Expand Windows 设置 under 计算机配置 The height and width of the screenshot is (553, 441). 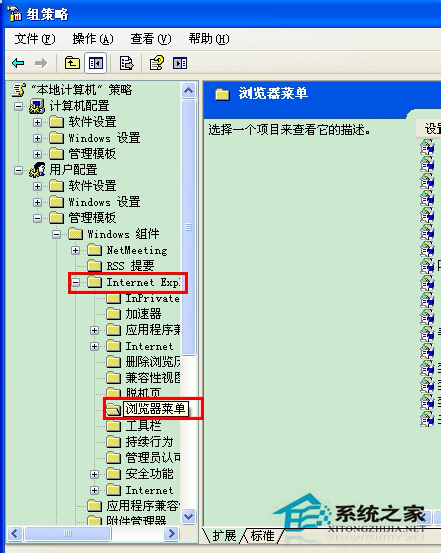37,138
